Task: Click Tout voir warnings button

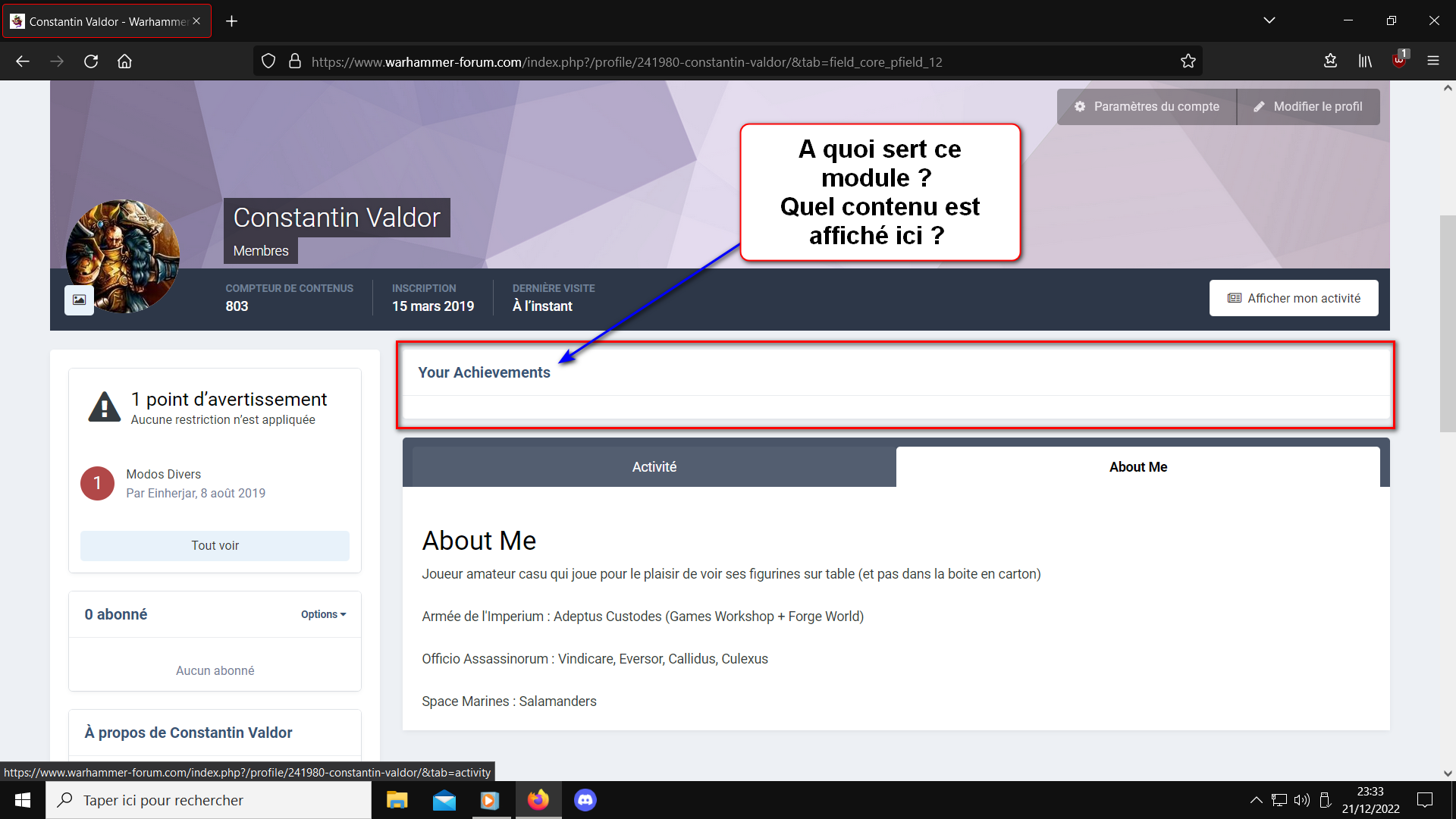Action: point(215,545)
